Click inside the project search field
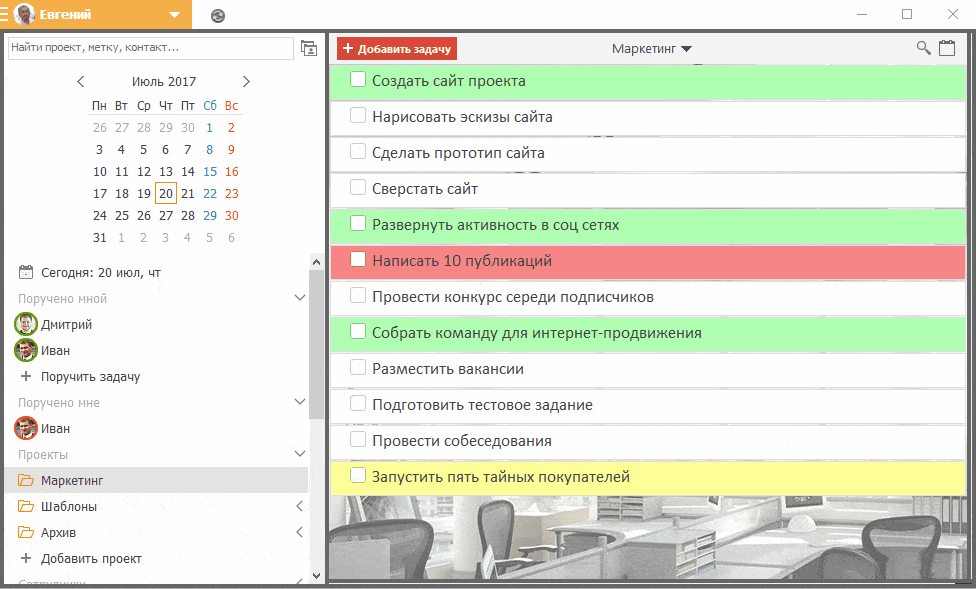Image resolution: width=976 pixels, height=589 pixels. (x=150, y=48)
